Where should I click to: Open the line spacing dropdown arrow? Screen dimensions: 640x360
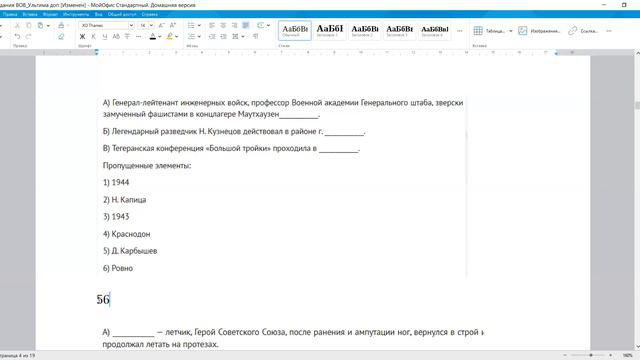243,37
